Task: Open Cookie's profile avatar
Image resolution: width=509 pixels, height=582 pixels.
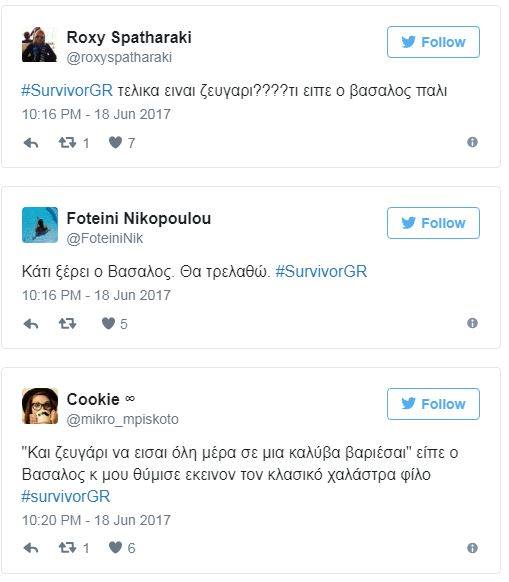Action: pos(40,406)
